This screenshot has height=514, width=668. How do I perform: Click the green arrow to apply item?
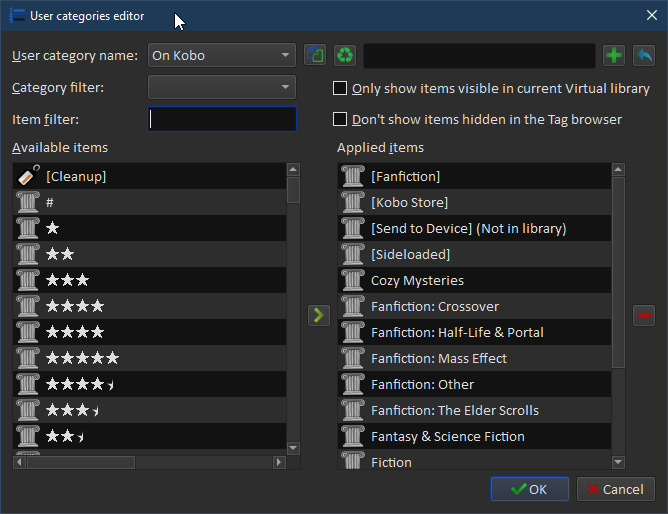pos(318,315)
